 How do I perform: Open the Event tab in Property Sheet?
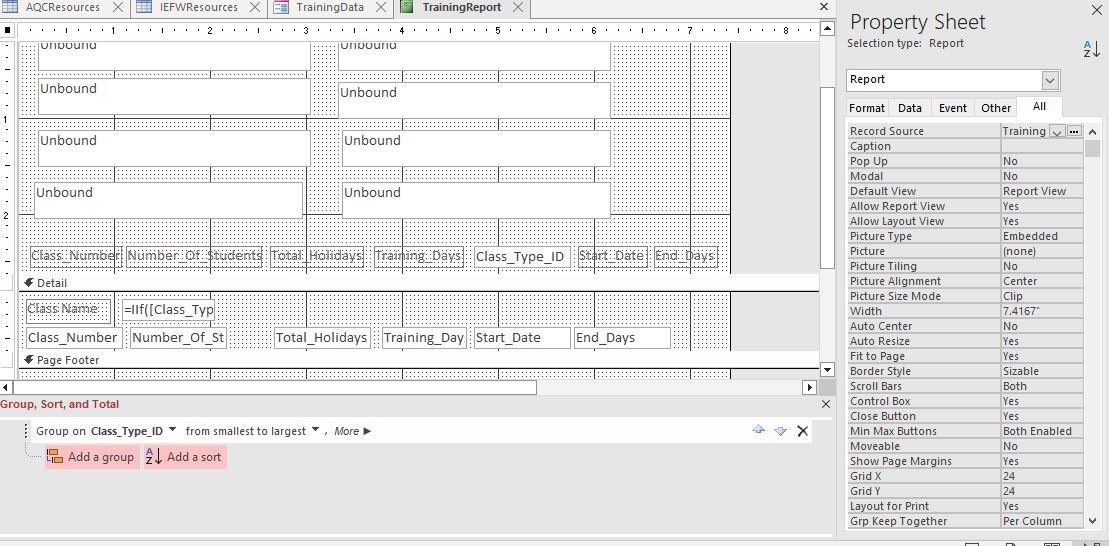[x=953, y=108]
